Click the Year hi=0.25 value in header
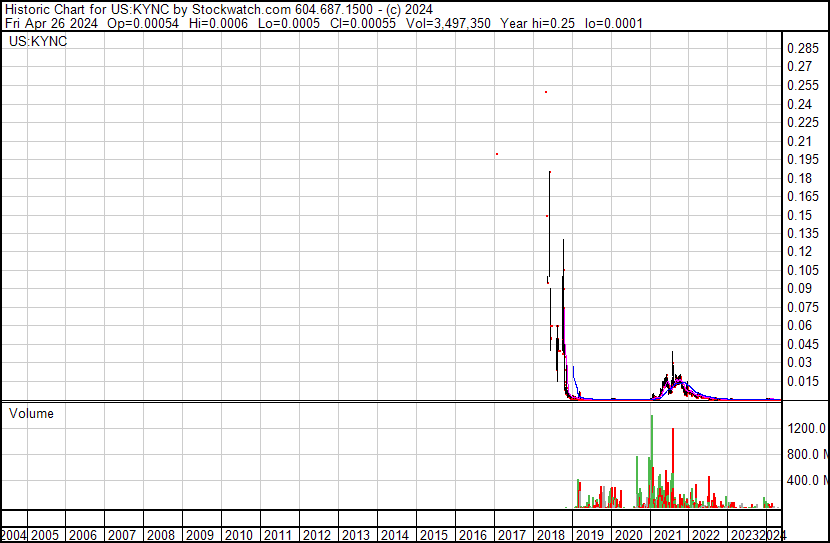830x543 pixels. tap(537, 23)
